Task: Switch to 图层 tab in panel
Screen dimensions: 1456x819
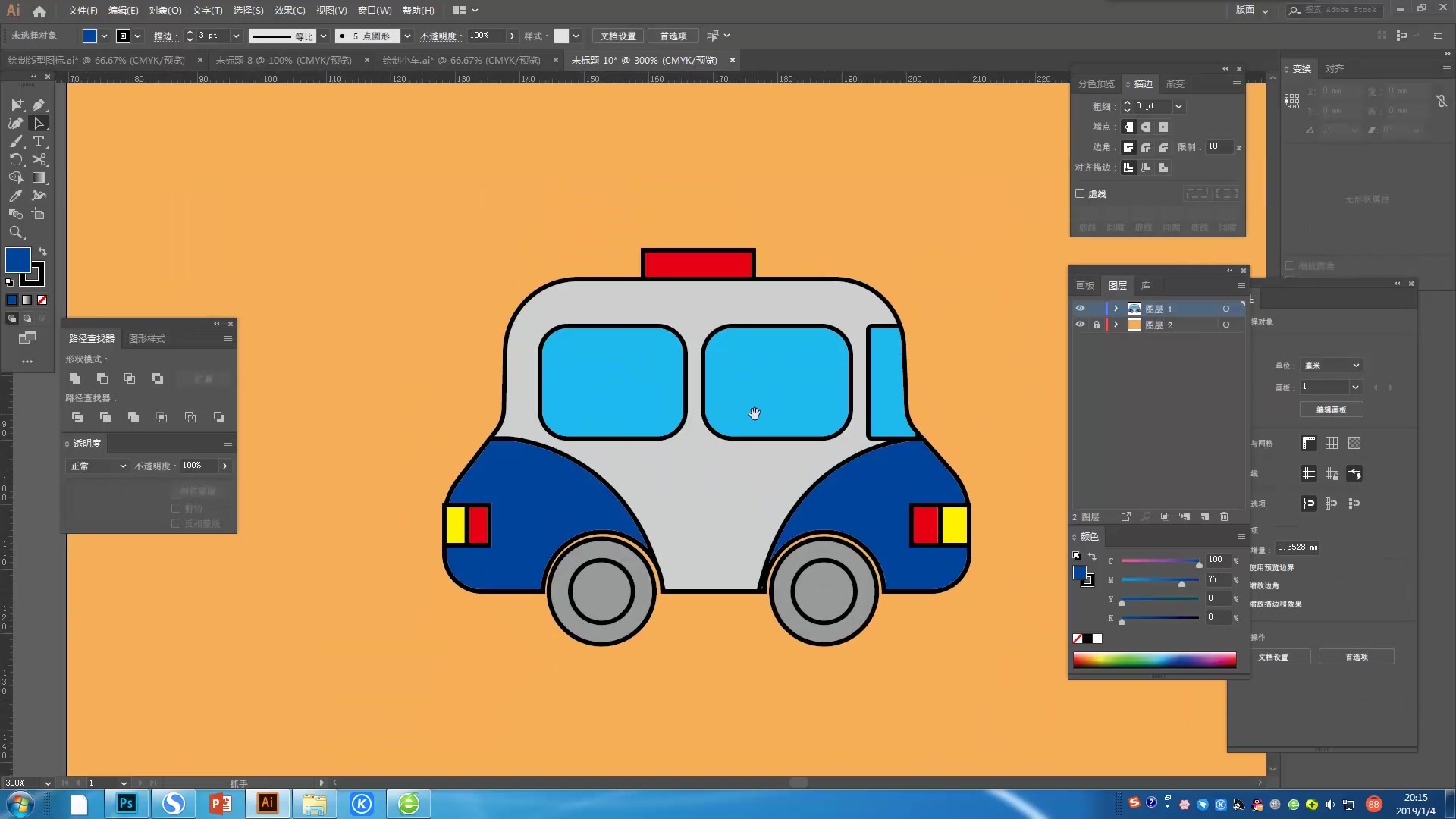Action: pos(1116,285)
